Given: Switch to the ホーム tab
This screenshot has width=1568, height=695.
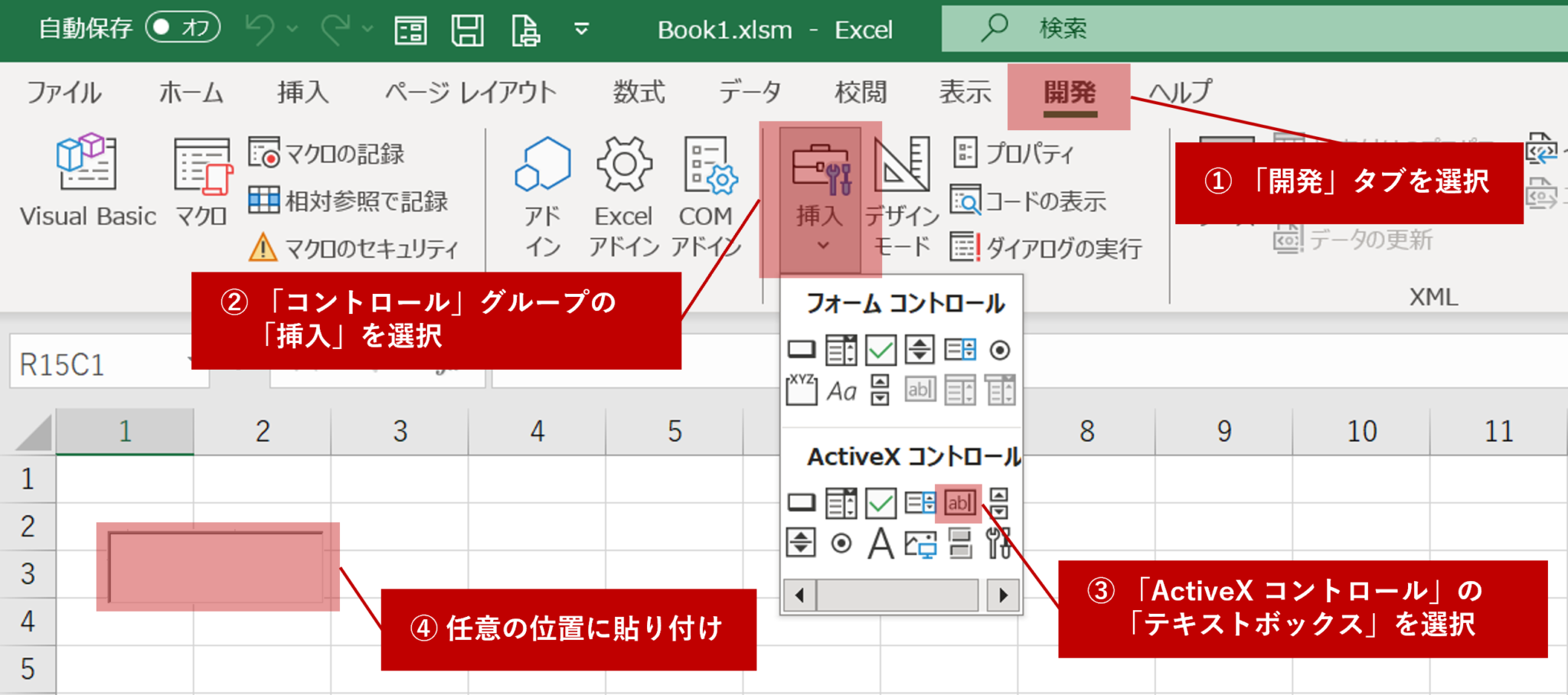Looking at the screenshot, I should (x=191, y=92).
